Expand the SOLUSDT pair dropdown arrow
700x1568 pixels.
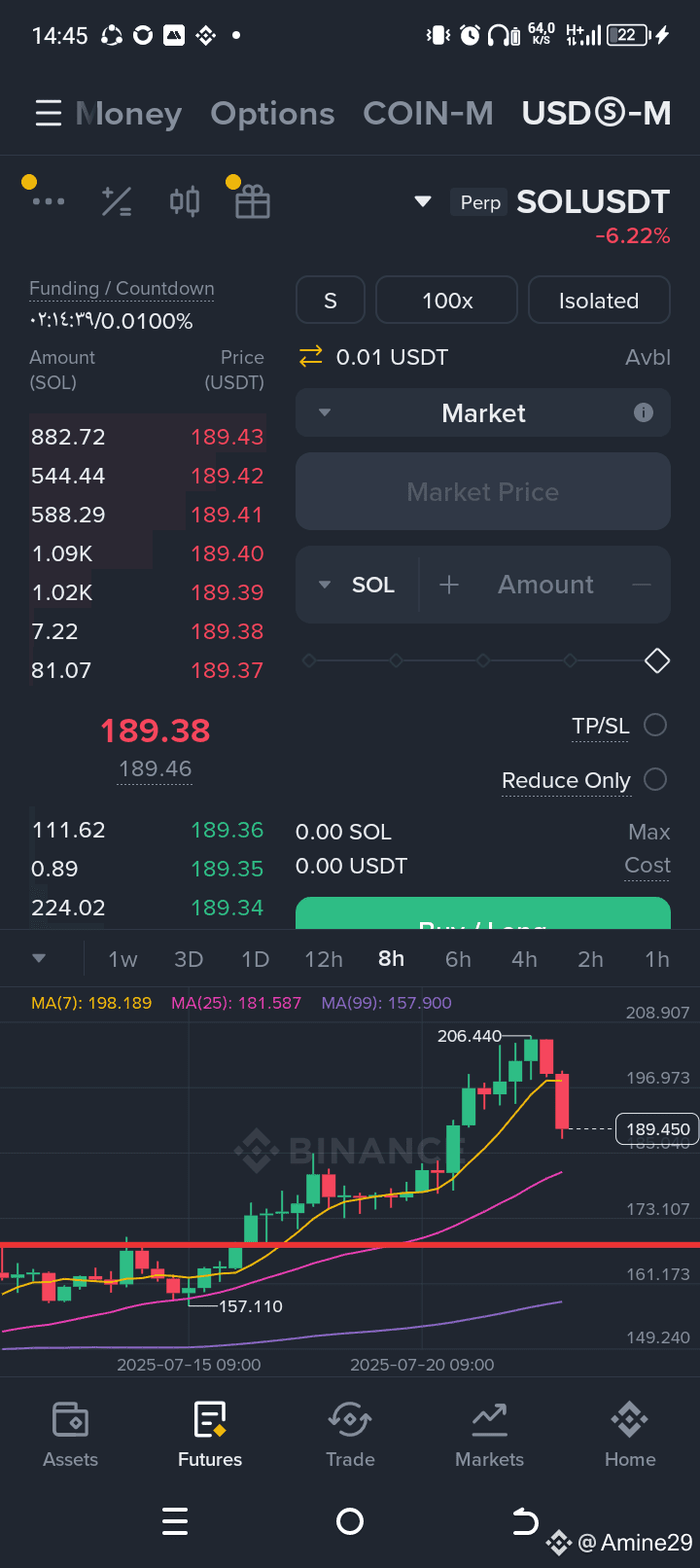point(423,201)
